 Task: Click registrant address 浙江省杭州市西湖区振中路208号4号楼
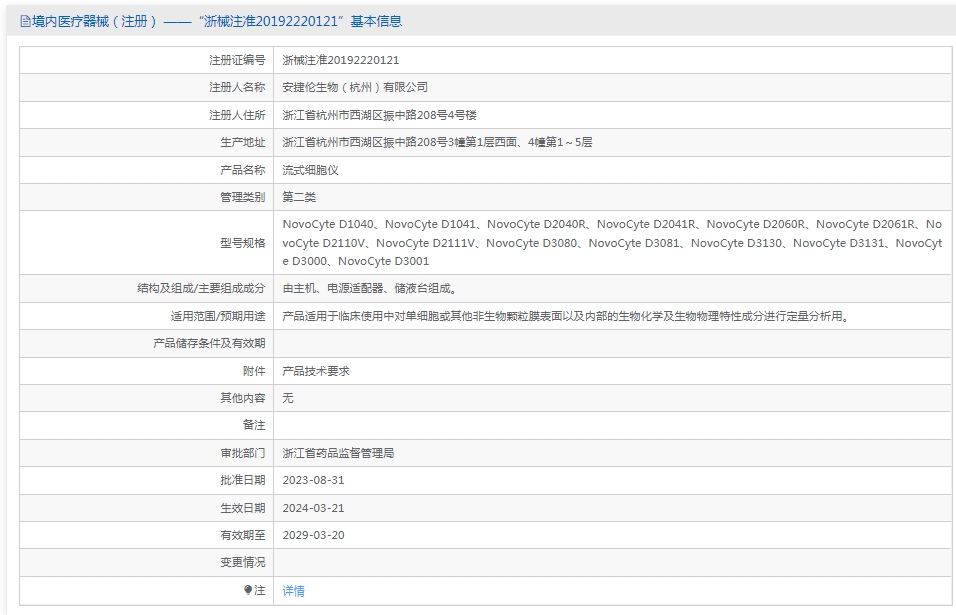[x=379, y=115]
